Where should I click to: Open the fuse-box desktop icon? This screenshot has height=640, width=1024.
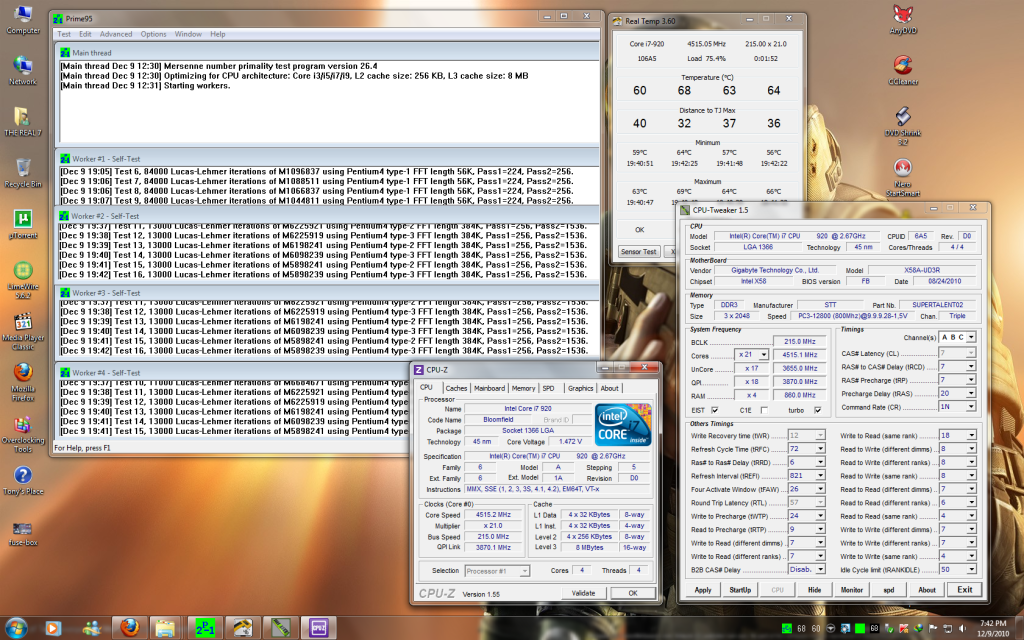pyautogui.click(x=23, y=533)
